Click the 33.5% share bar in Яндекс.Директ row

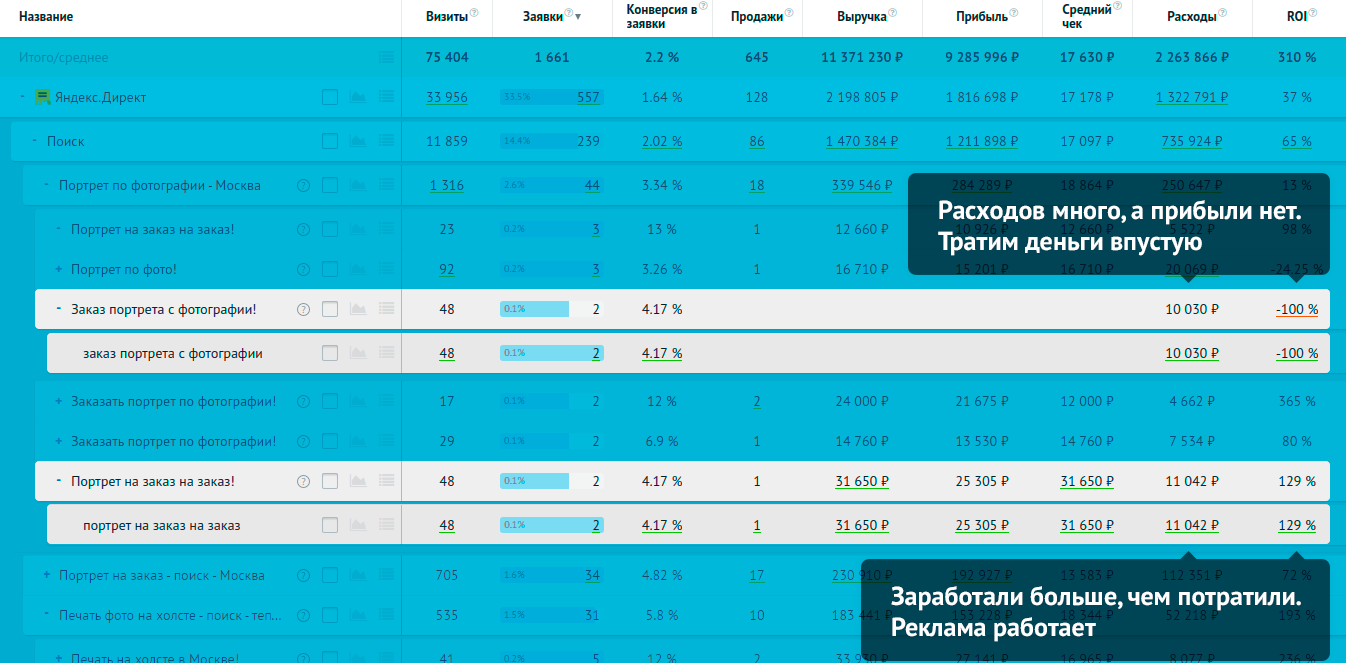552,97
